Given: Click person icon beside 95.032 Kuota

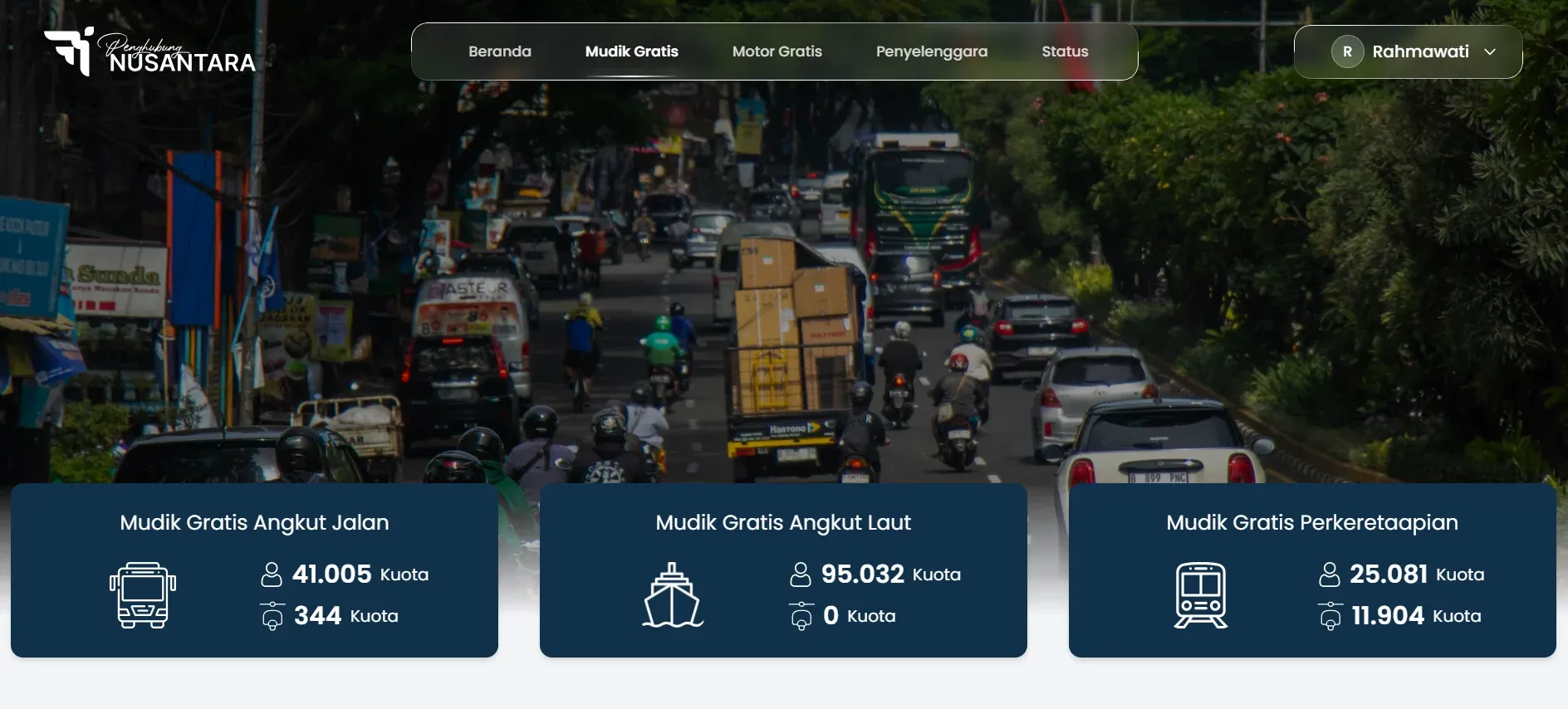Looking at the screenshot, I should [x=801, y=575].
